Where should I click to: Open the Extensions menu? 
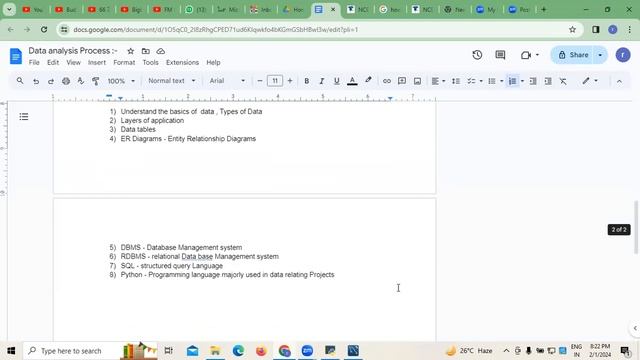pyautogui.click(x=182, y=62)
